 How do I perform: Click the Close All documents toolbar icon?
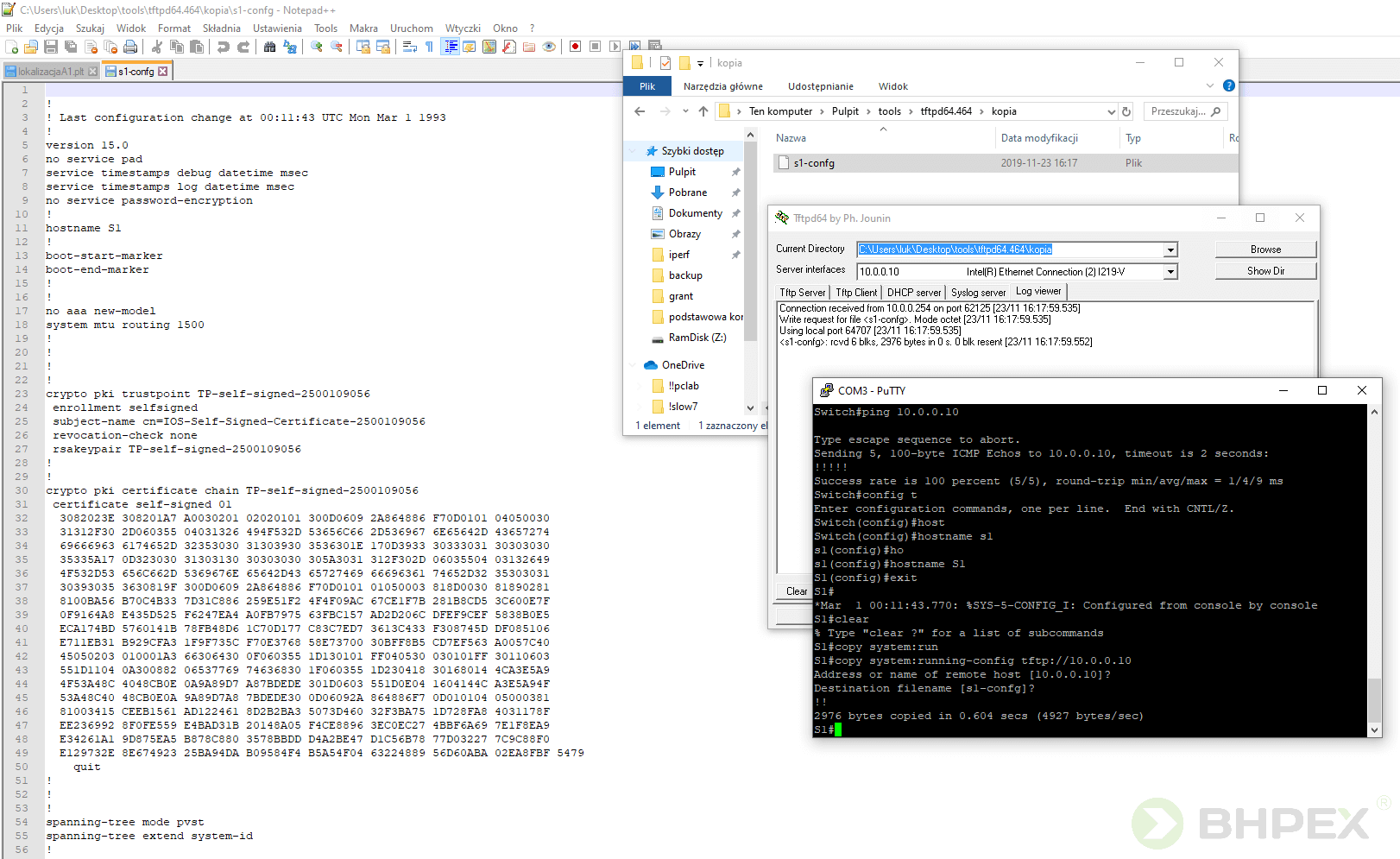click(x=110, y=47)
